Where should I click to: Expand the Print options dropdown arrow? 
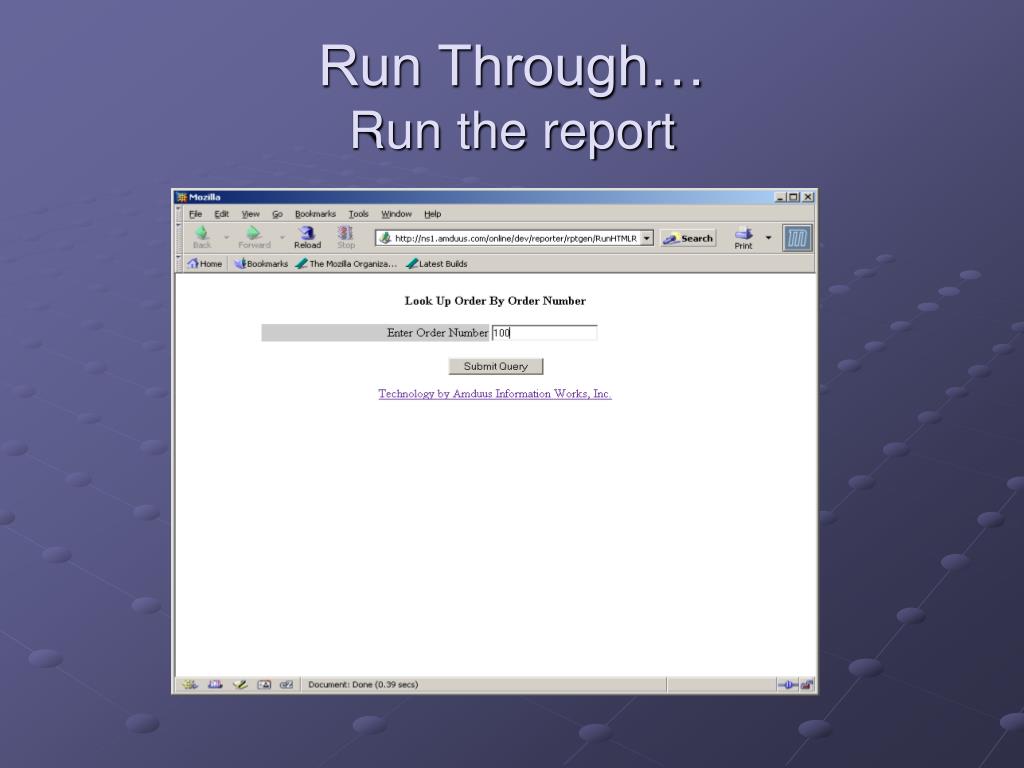[x=768, y=238]
